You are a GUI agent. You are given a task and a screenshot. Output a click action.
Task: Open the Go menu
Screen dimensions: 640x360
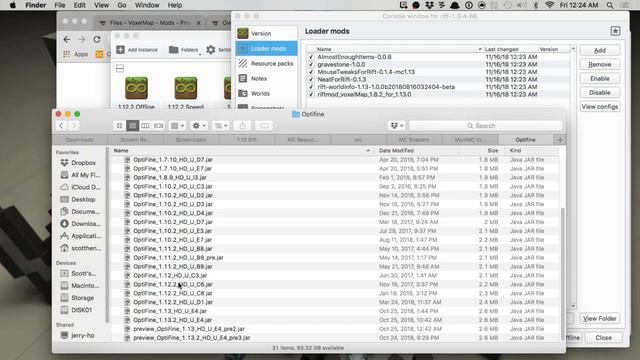click(122, 5)
